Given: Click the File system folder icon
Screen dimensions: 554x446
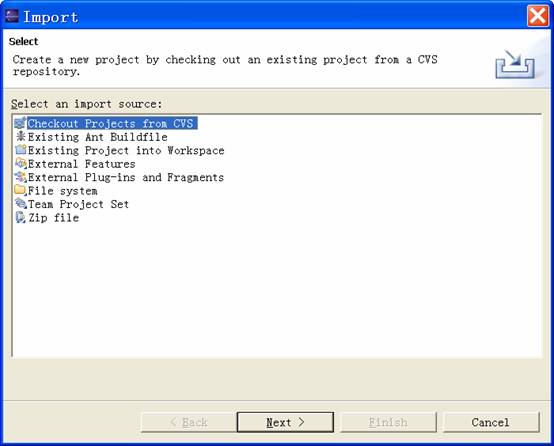Looking at the screenshot, I should pos(20,190).
